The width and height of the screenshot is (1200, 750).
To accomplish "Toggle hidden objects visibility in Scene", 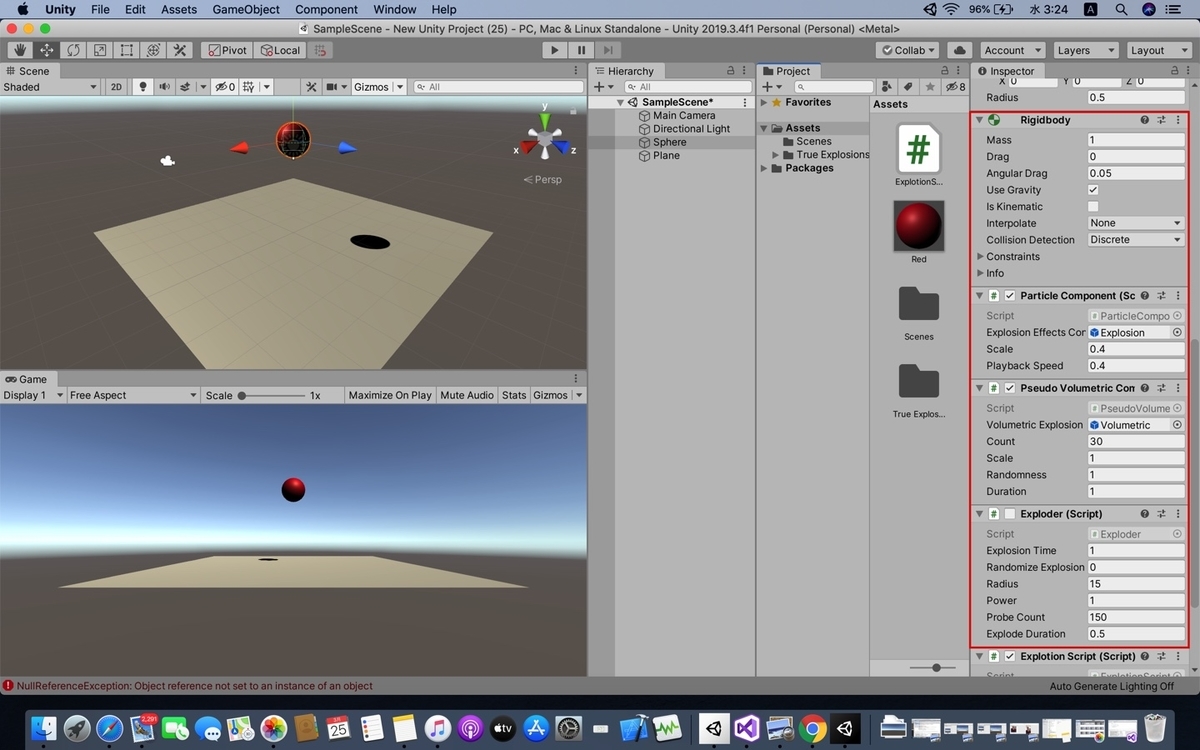I will [x=224, y=87].
